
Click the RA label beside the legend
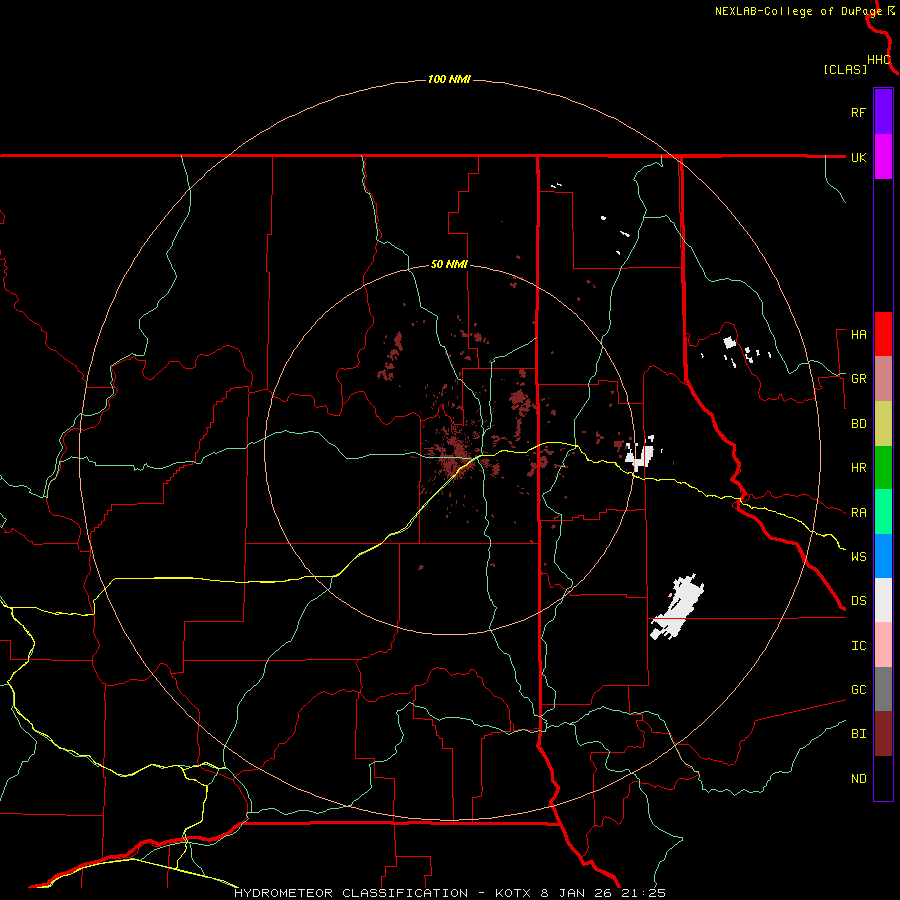[x=859, y=513]
